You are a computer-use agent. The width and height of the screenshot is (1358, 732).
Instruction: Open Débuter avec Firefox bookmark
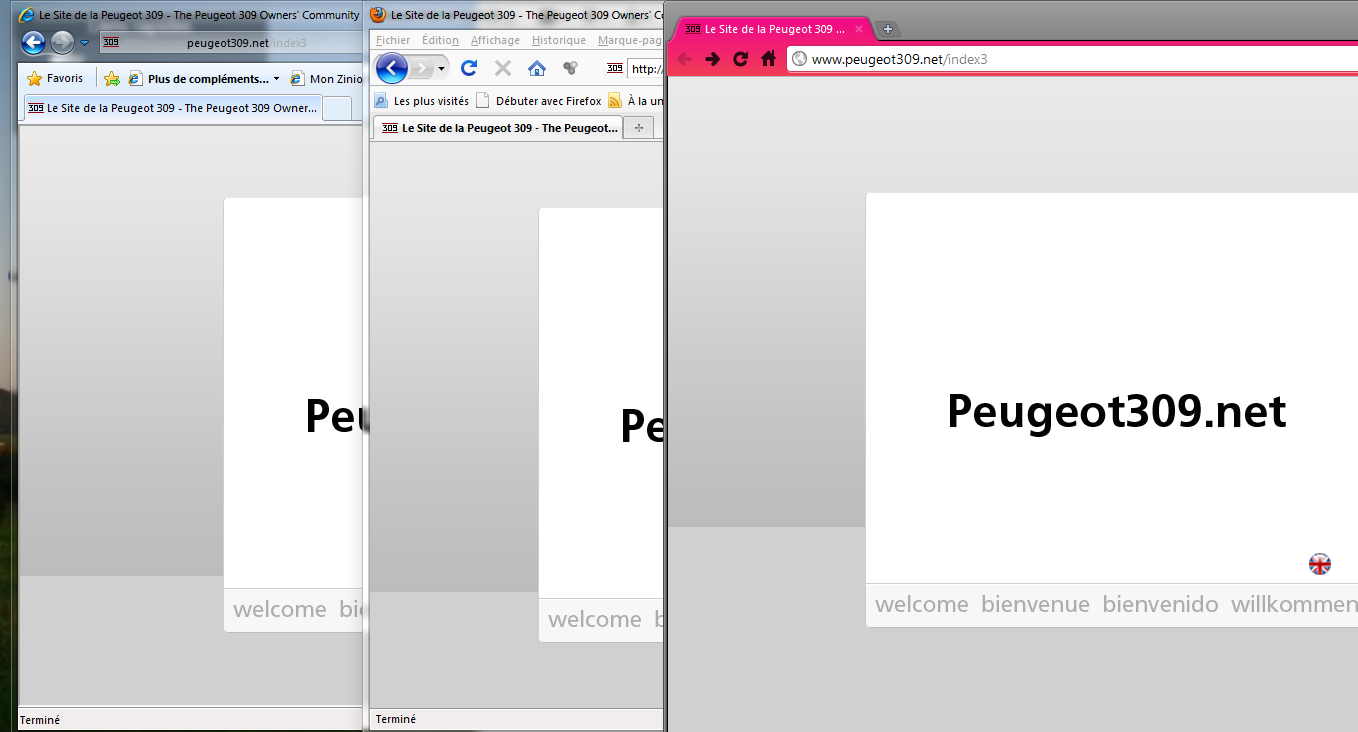pos(539,101)
